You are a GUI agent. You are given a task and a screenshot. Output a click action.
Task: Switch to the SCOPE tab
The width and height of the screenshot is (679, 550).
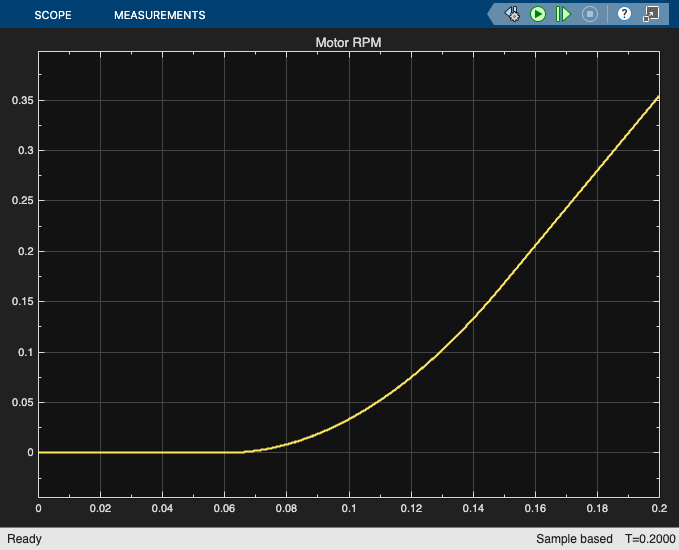[53, 15]
